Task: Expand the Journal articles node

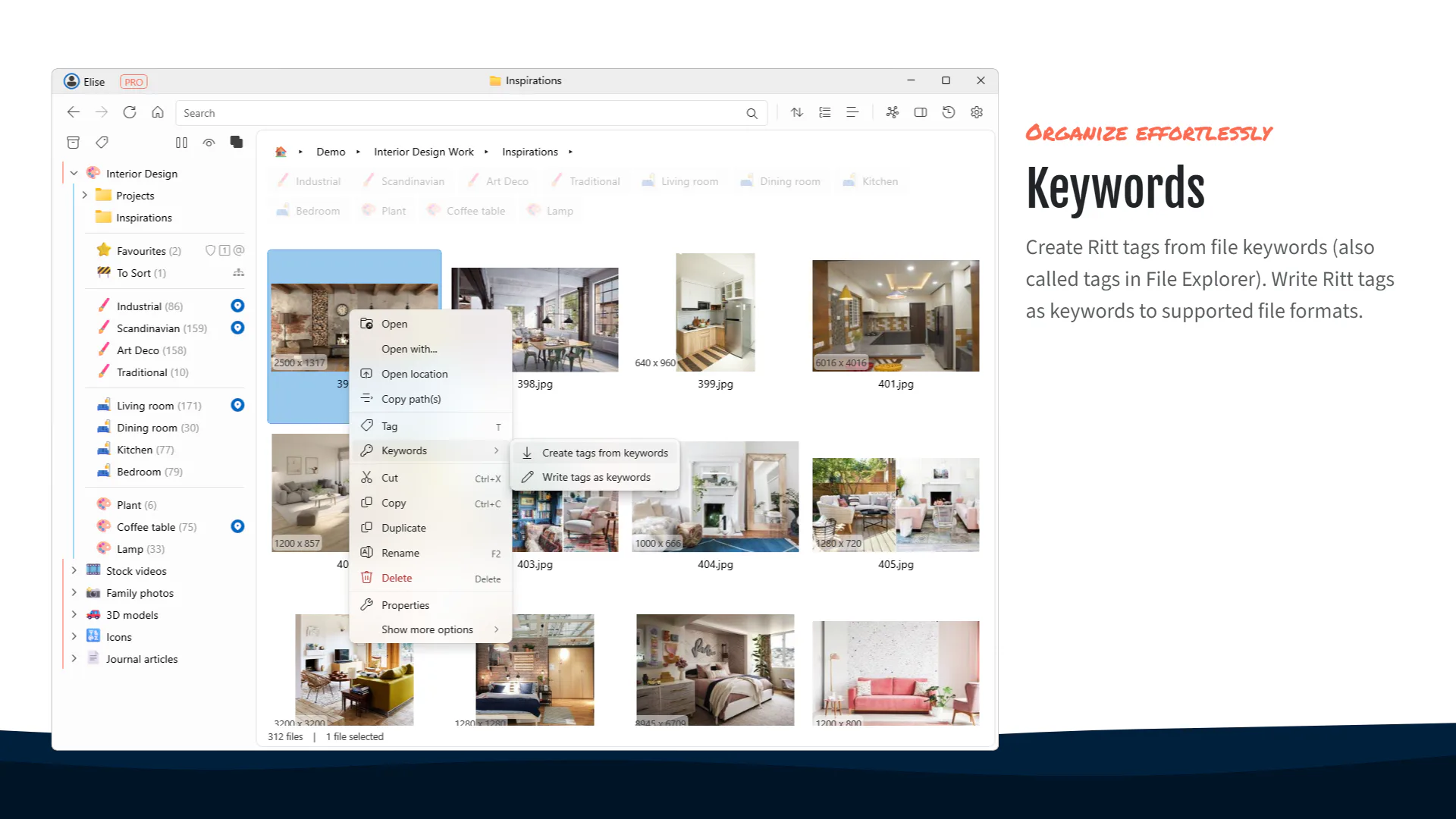Action: pyautogui.click(x=74, y=658)
